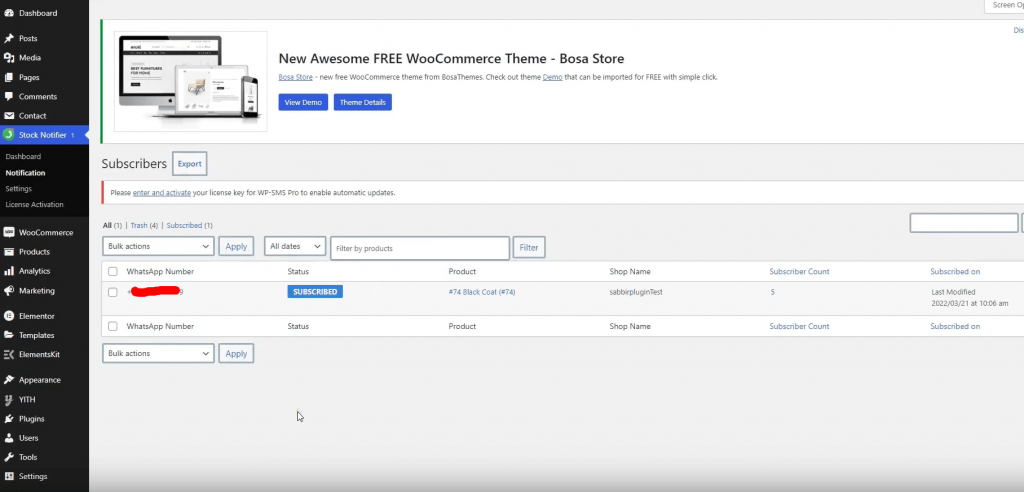Click the View Demo button
This screenshot has height=492, width=1024.
point(303,103)
